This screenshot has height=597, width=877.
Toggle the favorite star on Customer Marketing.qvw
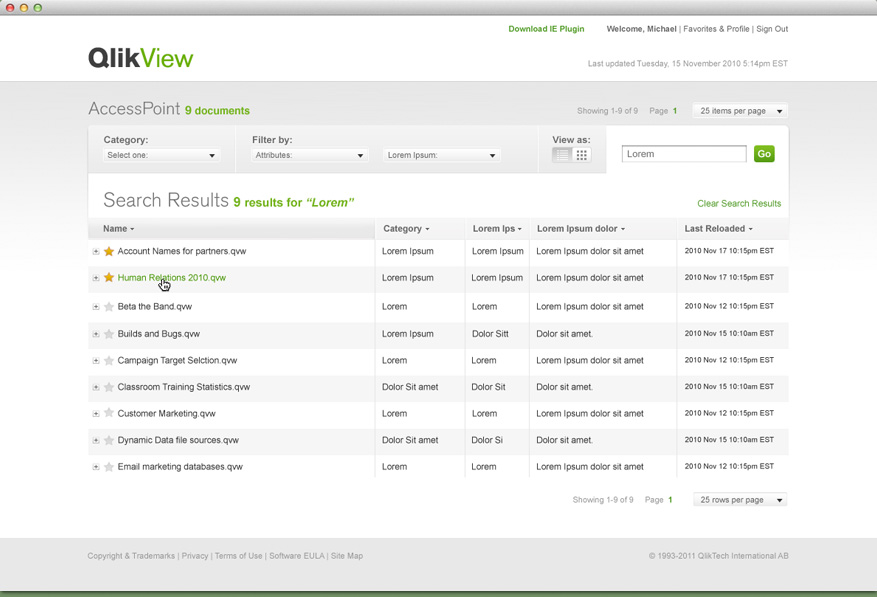click(x=109, y=413)
